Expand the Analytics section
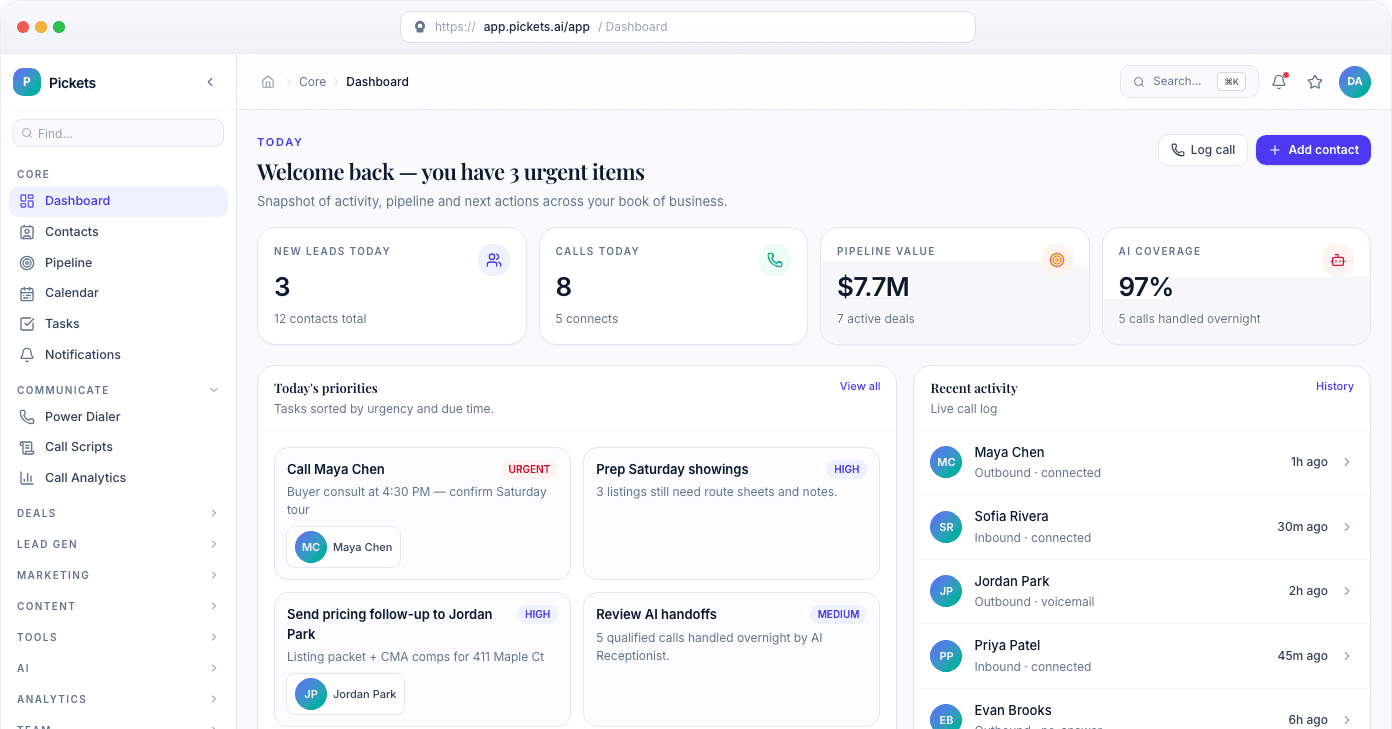This screenshot has height=729, width=1392. tap(214, 699)
